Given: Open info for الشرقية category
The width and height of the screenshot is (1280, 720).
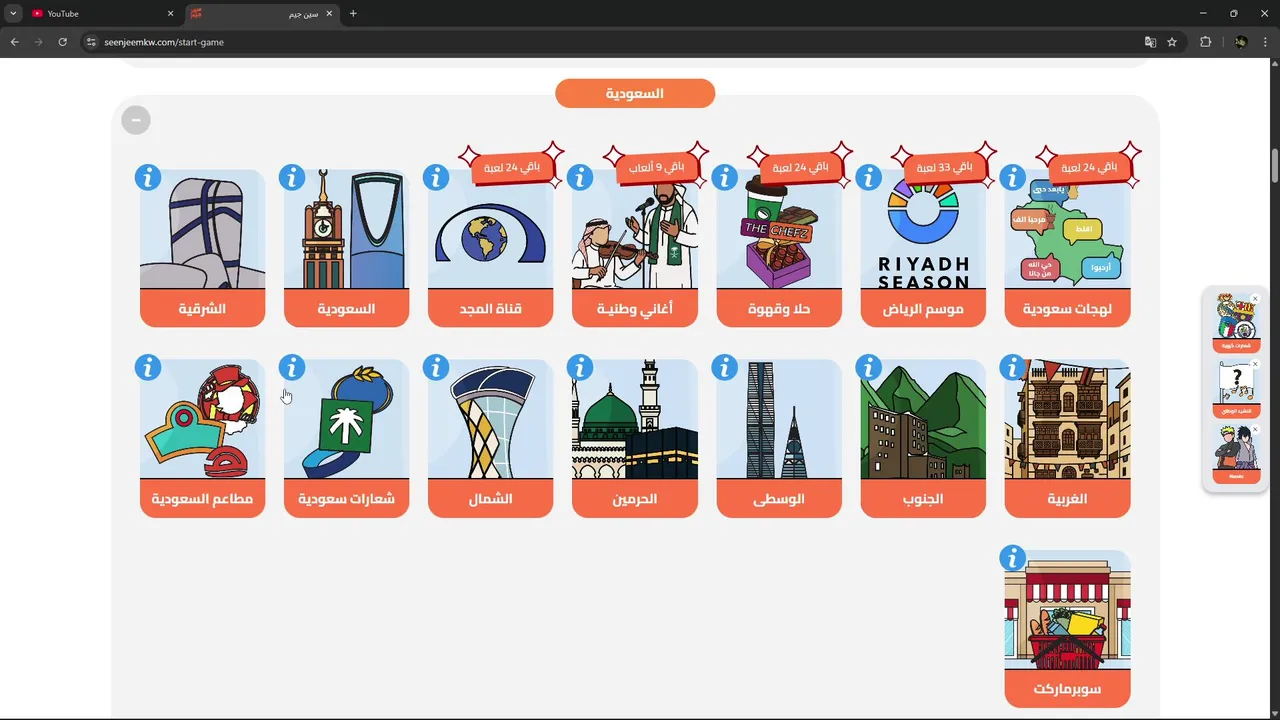Looking at the screenshot, I should [148, 178].
